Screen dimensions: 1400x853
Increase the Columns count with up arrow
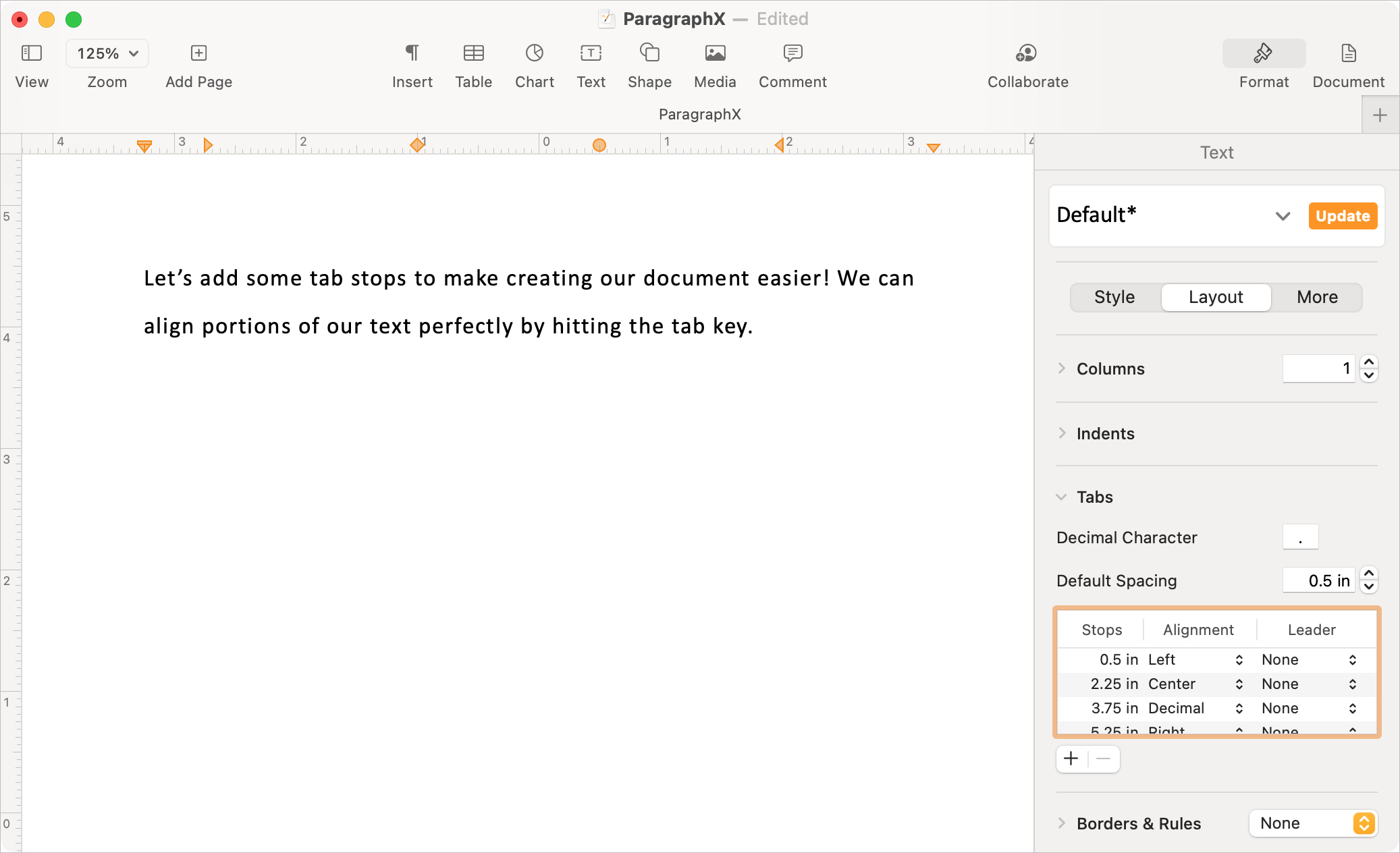pos(1369,362)
